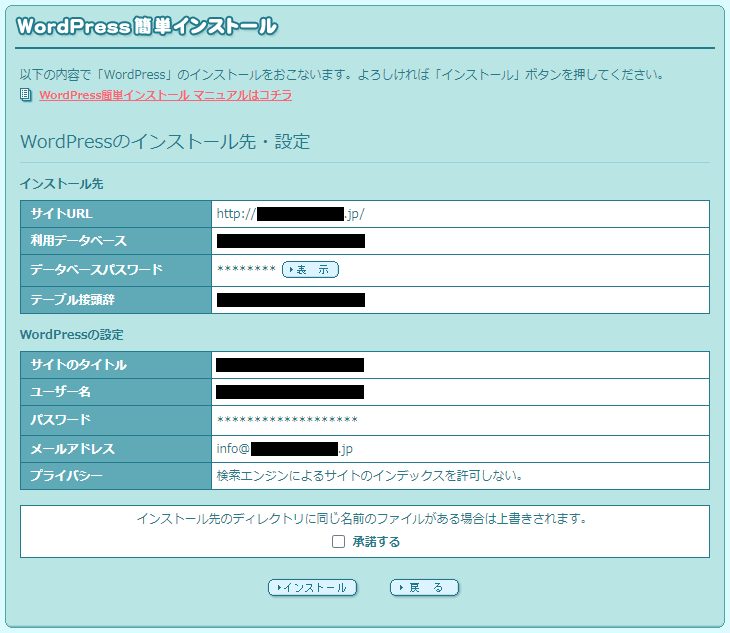Screen dimensions: 730x633
Task: Click the info@ email address value
Action: [284, 449]
